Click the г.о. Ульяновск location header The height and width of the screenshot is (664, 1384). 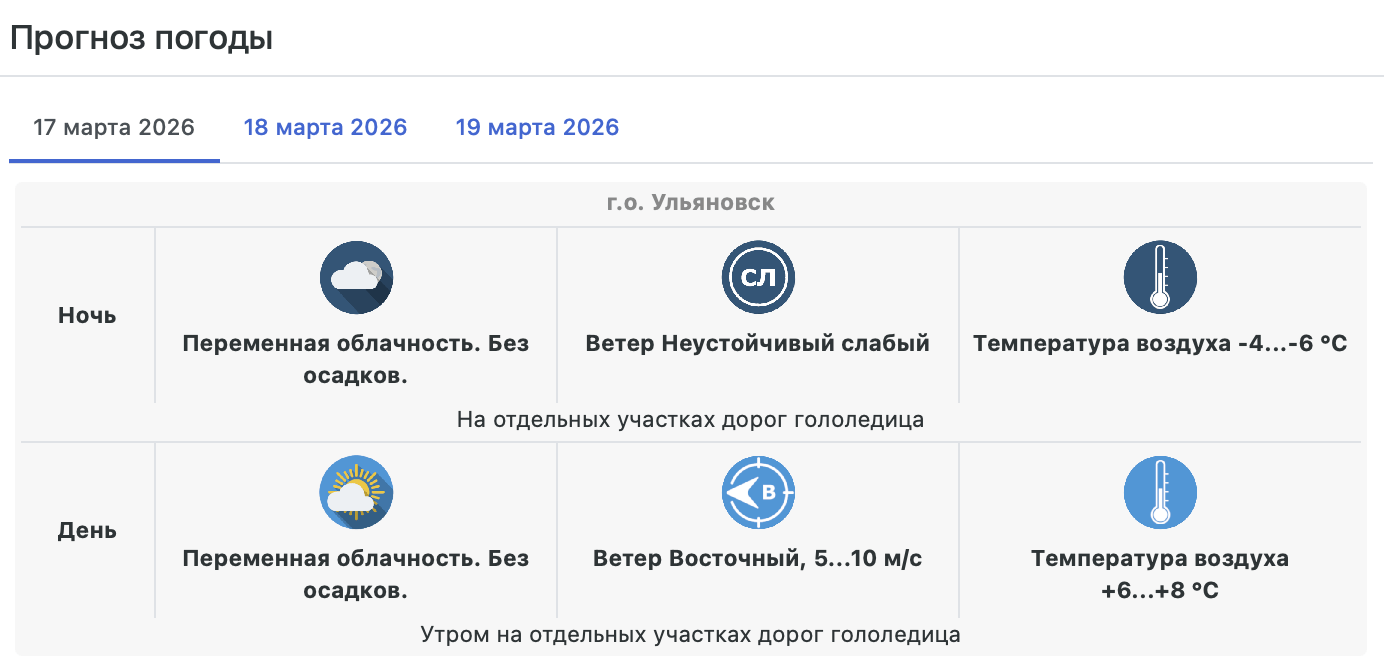pos(691,203)
